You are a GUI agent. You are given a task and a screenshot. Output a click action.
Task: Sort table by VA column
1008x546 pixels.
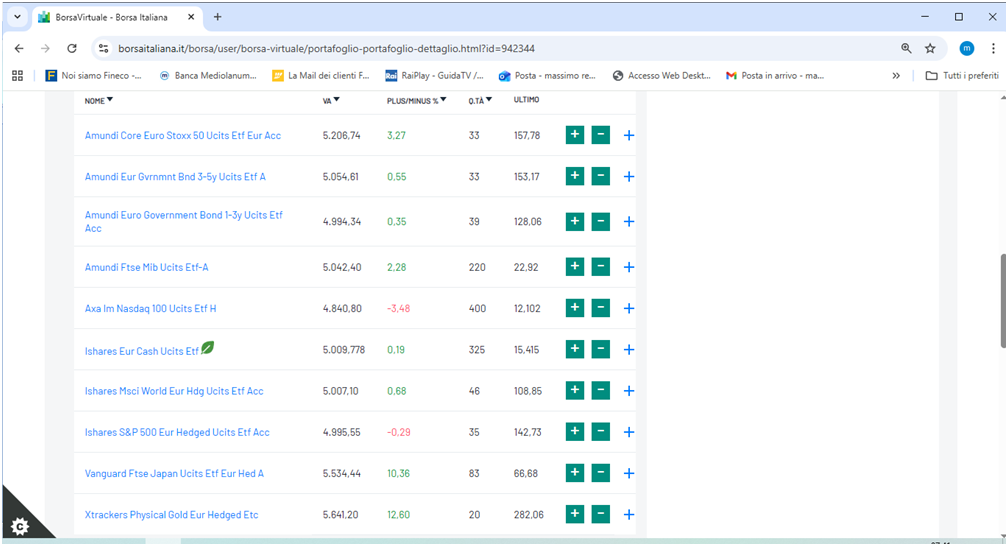[331, 100]
